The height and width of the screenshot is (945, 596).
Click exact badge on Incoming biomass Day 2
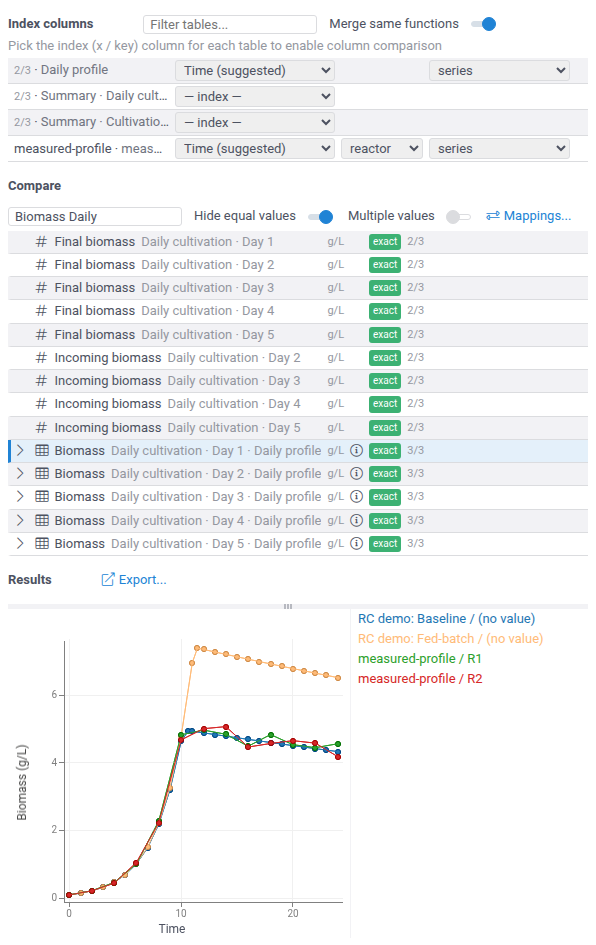coord(384,357)
